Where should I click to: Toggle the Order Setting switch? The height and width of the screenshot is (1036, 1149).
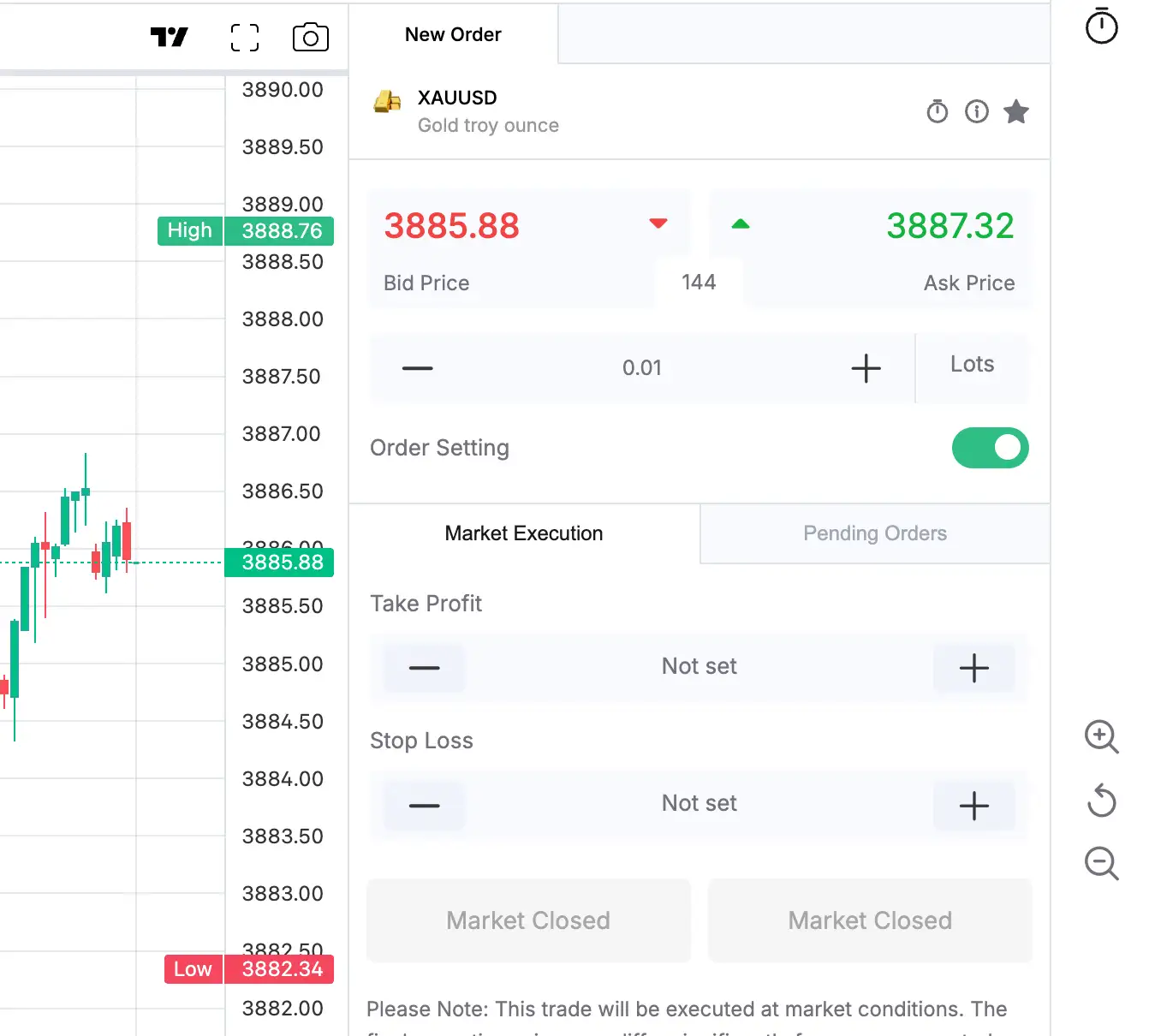(990, 448)
